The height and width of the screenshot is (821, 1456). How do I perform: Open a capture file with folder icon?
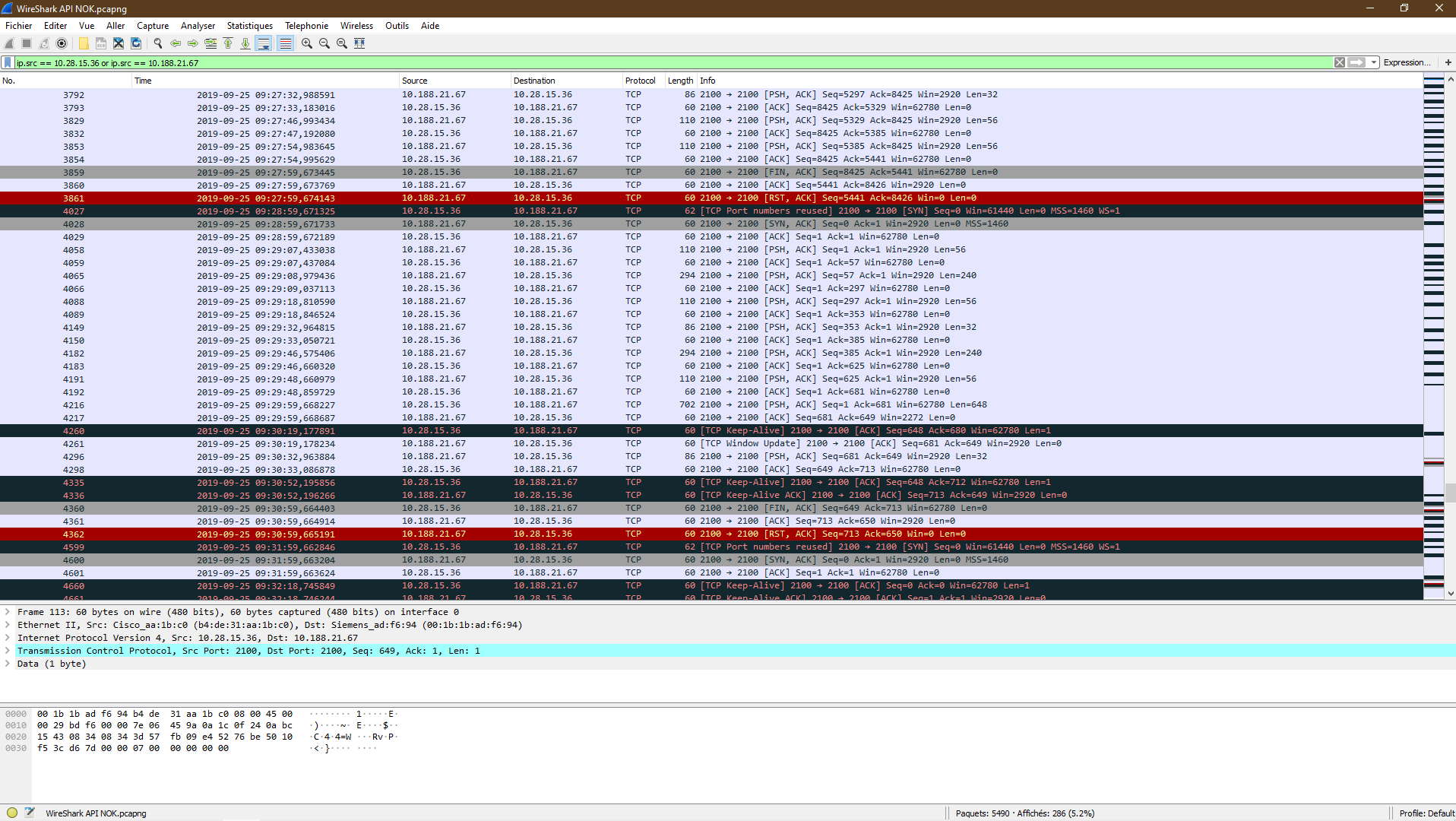pos(83,43)
